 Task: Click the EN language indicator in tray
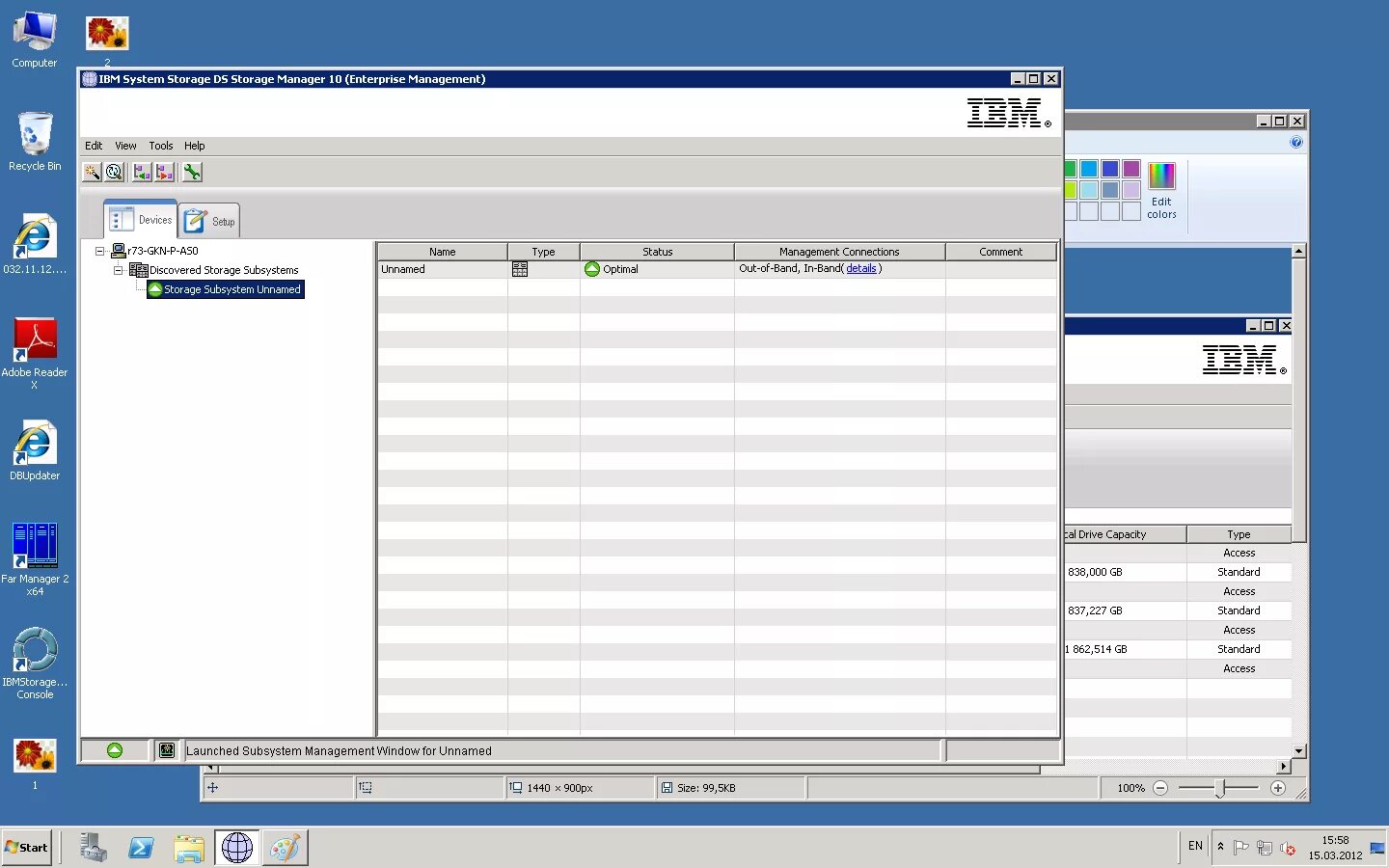coord(1195,846)
